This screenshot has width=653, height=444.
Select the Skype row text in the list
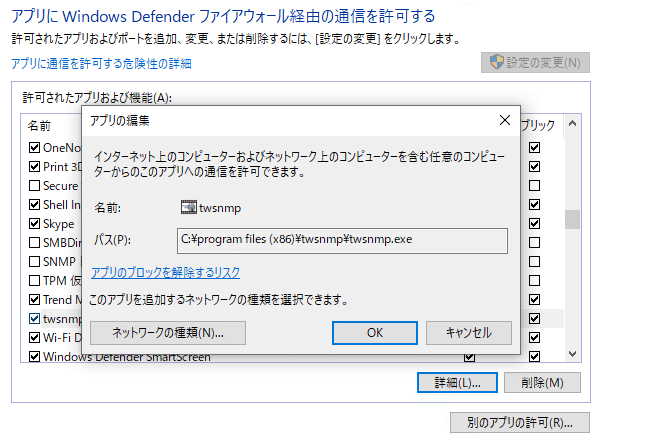click(58, 224)
